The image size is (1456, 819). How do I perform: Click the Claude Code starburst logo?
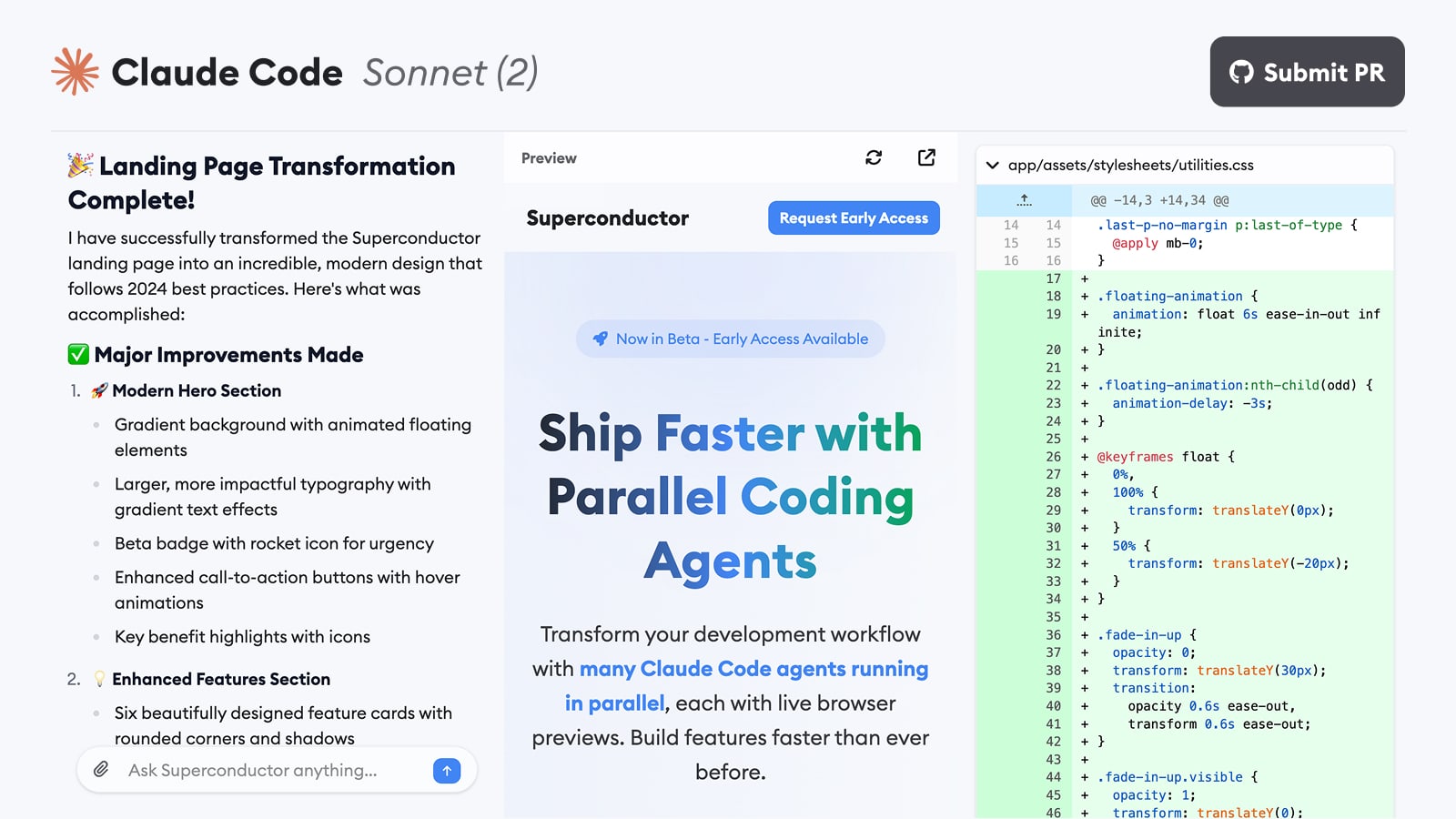[75, 72]
